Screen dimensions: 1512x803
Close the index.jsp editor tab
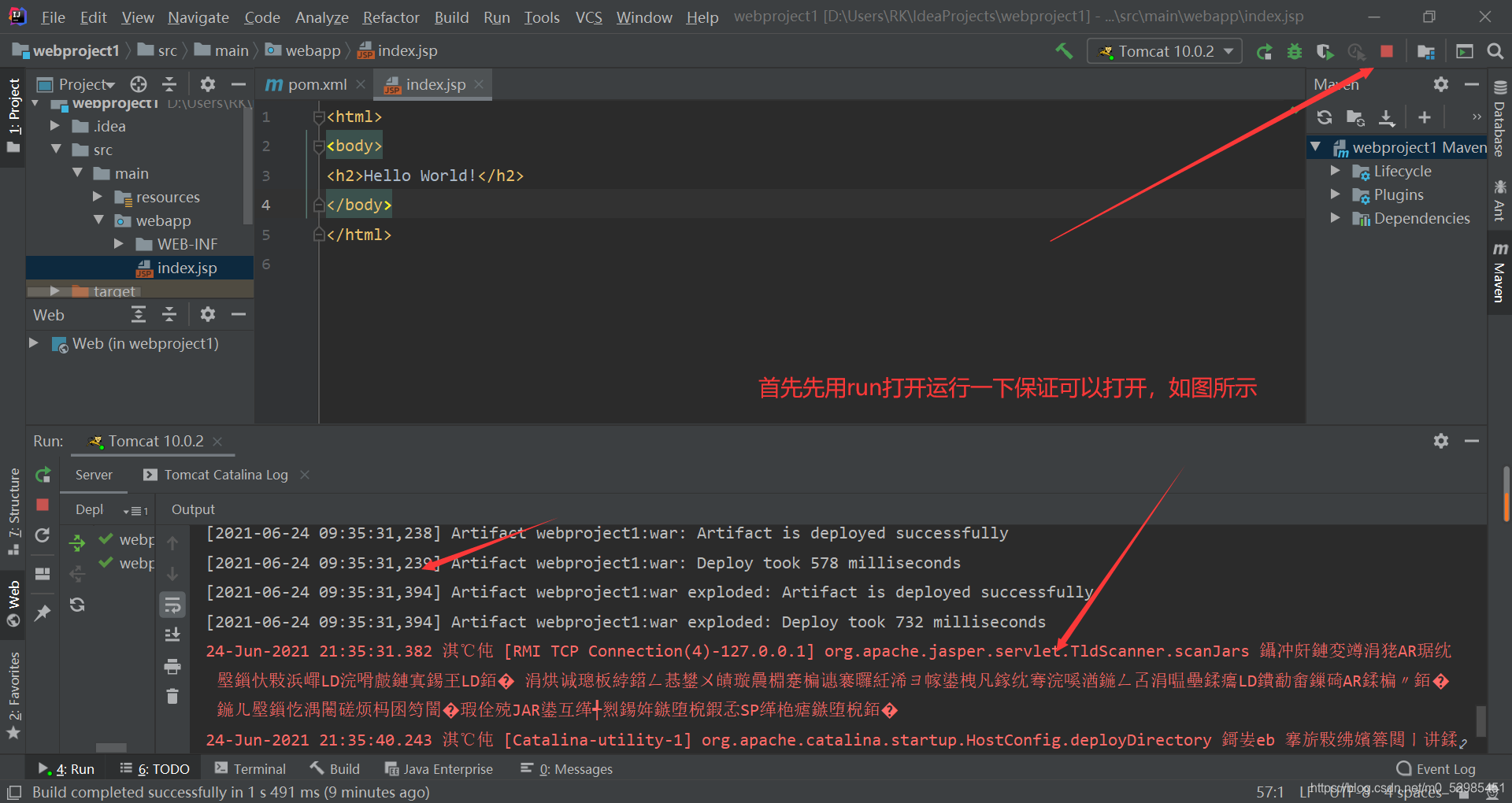[x=479, y=84]
